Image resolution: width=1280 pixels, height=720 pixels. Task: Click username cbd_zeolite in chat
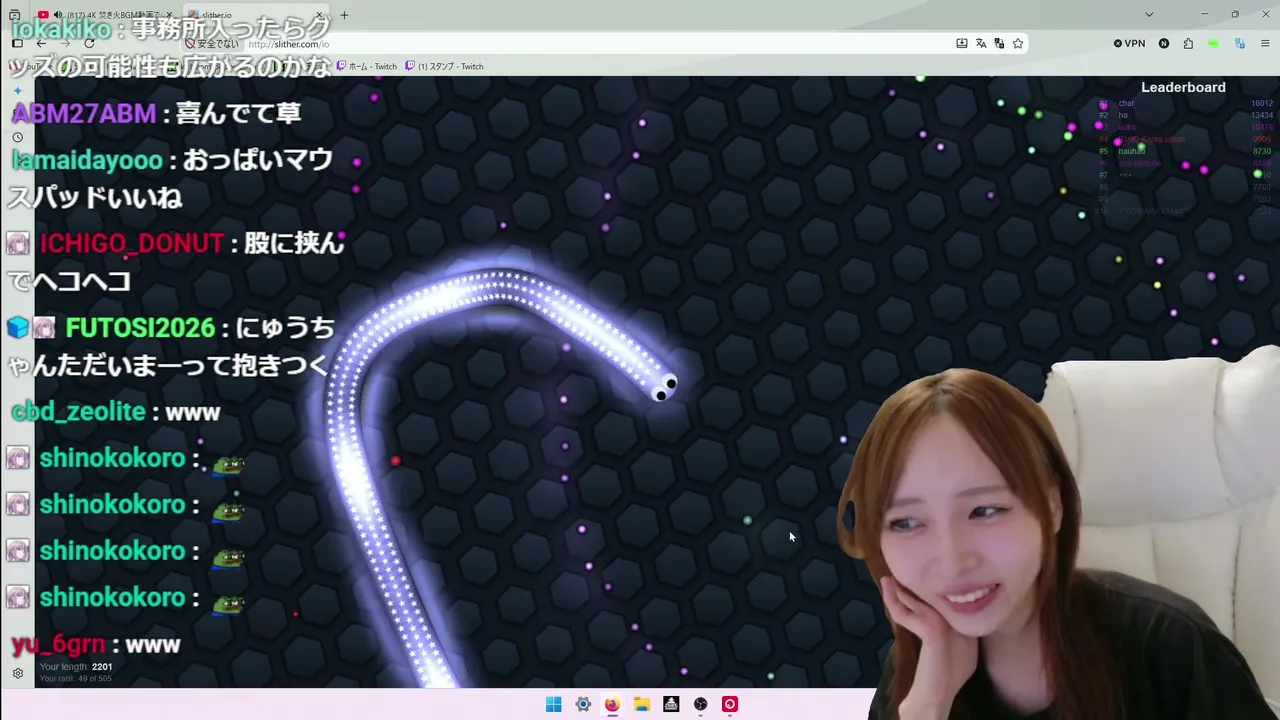(78, 412)
